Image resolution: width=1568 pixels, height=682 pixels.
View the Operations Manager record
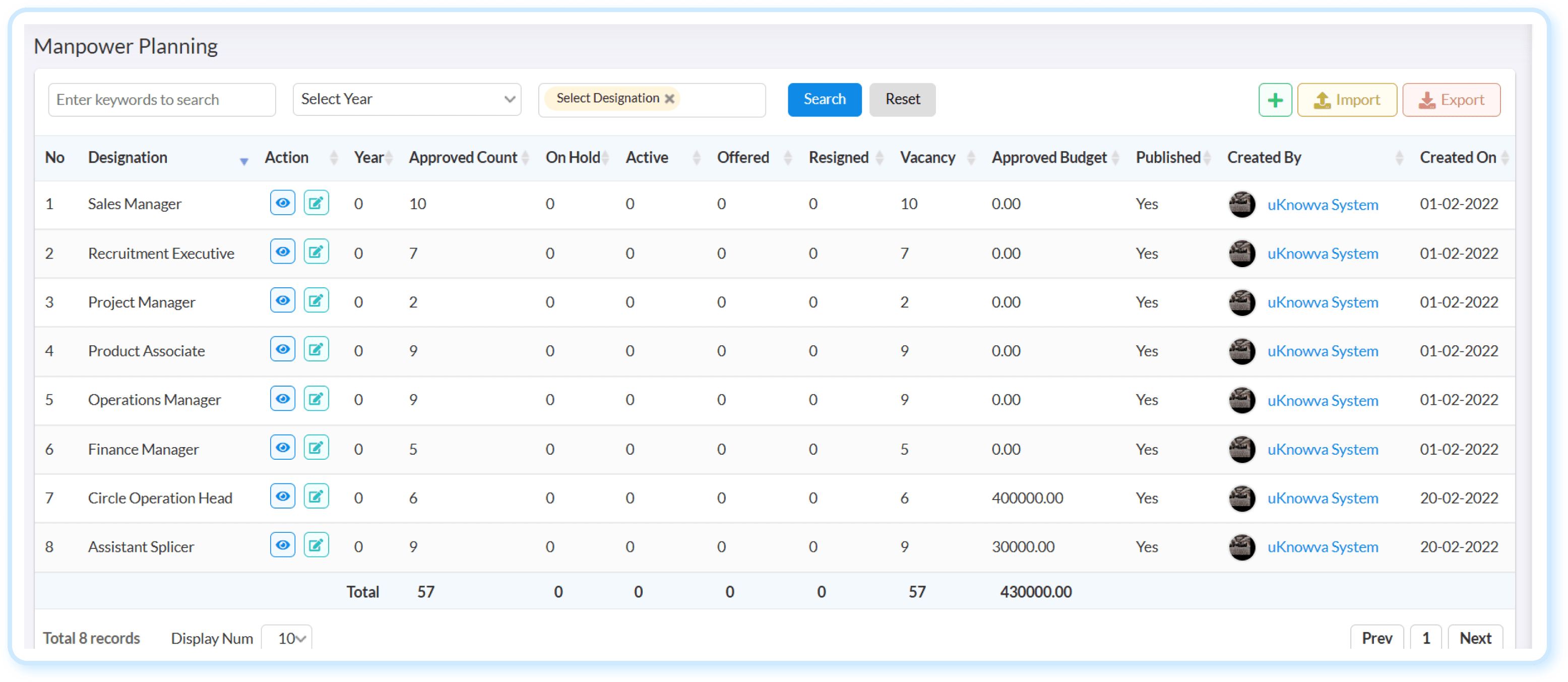coord(282,399)
